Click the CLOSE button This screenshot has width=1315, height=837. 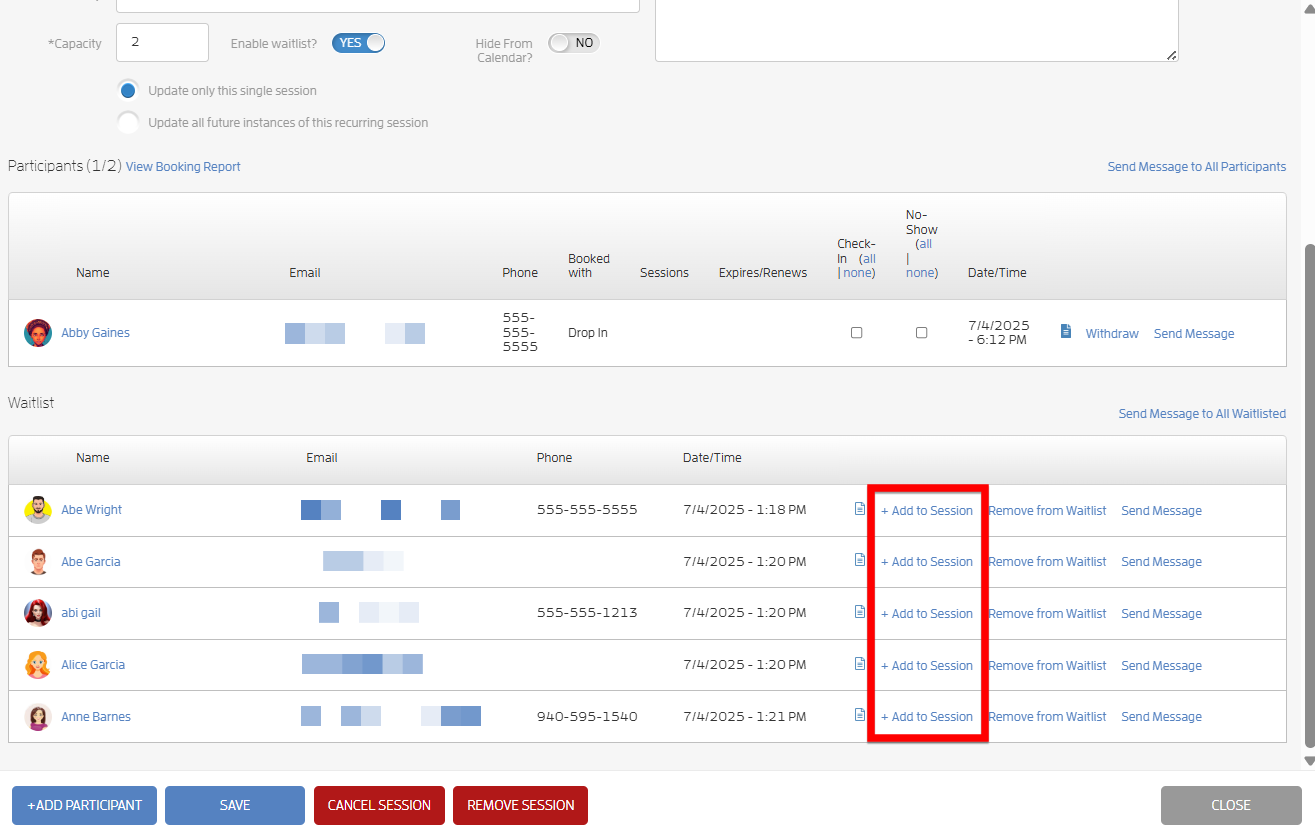tap(1231, 805)
